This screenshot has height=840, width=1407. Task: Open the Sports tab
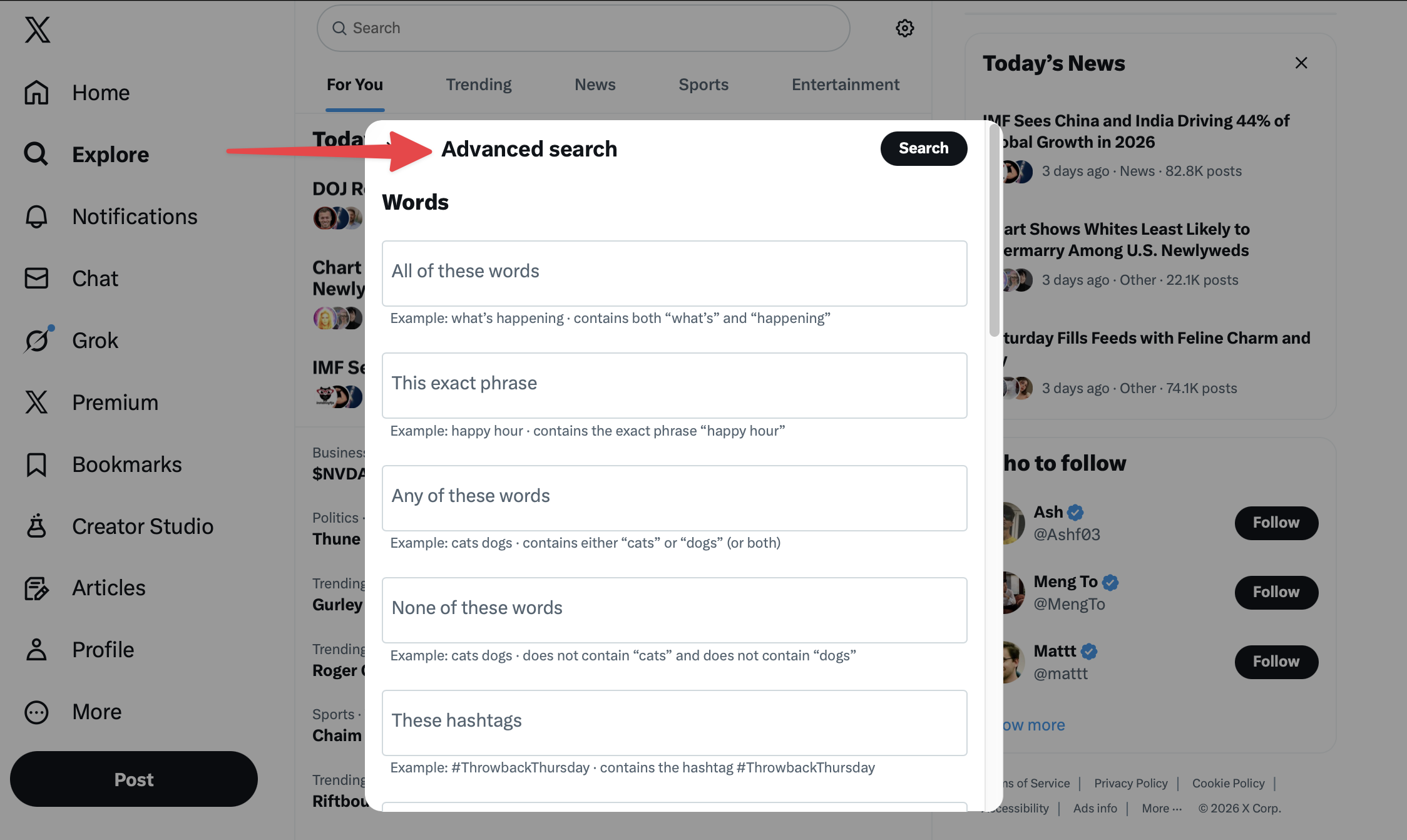pos(703,84)
